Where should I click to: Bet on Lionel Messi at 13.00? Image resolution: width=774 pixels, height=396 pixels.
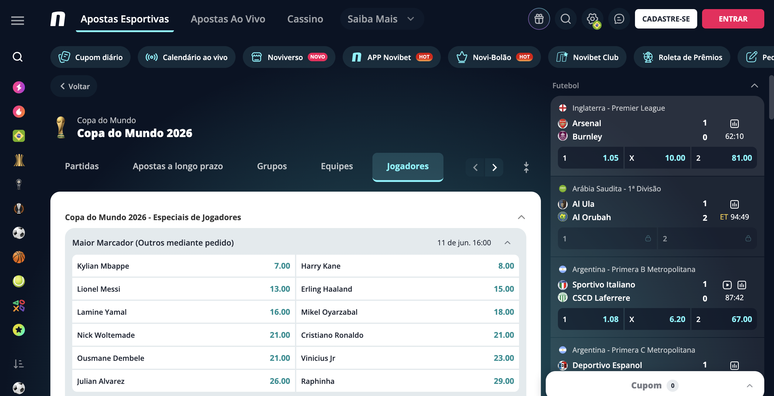(x=184, y=289)
